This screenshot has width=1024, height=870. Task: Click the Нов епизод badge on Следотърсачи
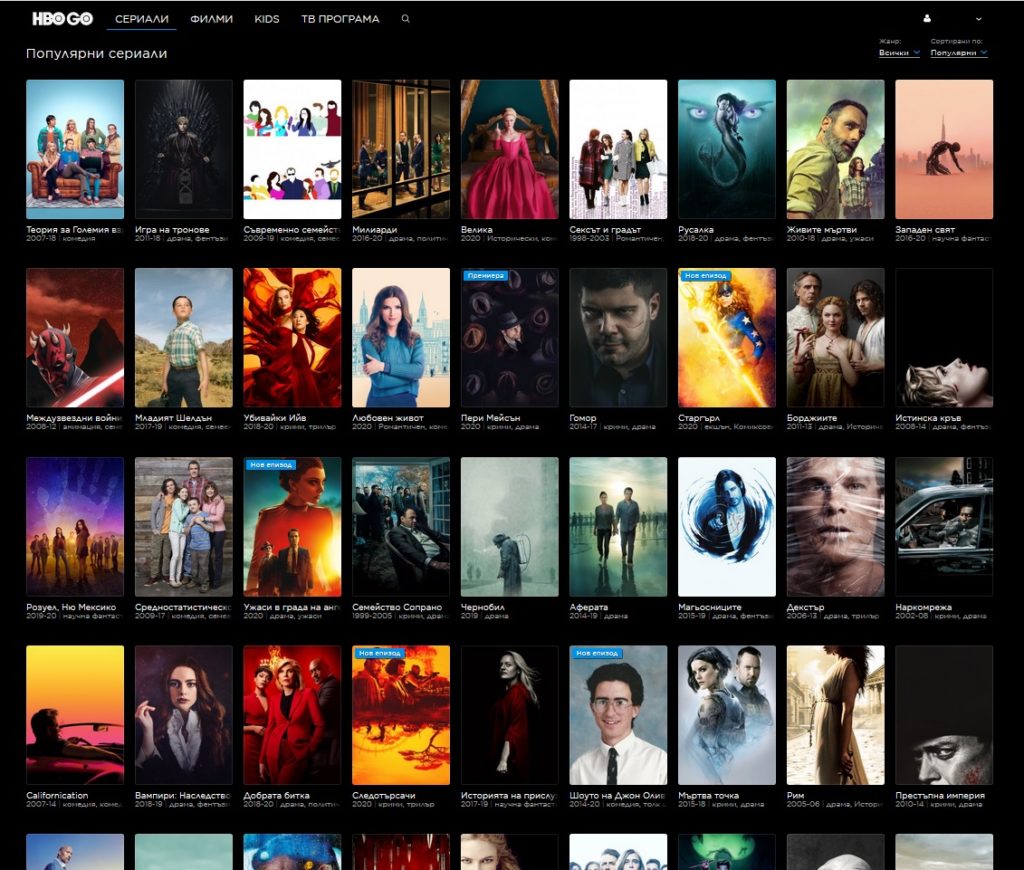[379, 653]
